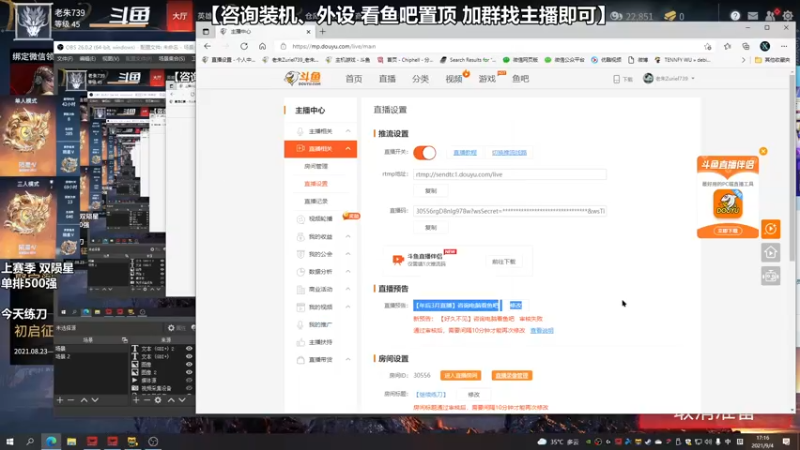Open a new browser tab
Image resolution: width=800 pixels, height=450 pixels.
coord(322,32)
